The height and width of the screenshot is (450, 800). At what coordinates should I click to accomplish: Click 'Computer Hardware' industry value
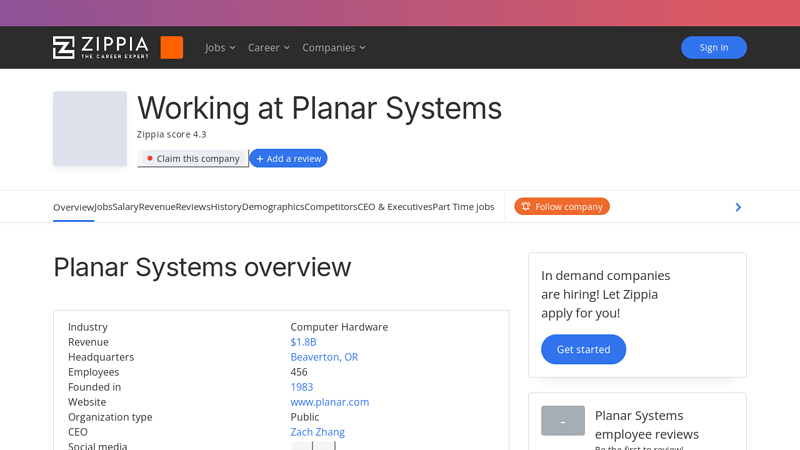pos(339,327)
